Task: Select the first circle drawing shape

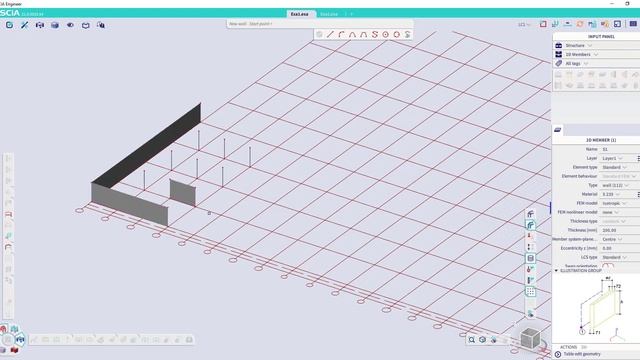Action: pyautogui.click(x=385, y=35)
